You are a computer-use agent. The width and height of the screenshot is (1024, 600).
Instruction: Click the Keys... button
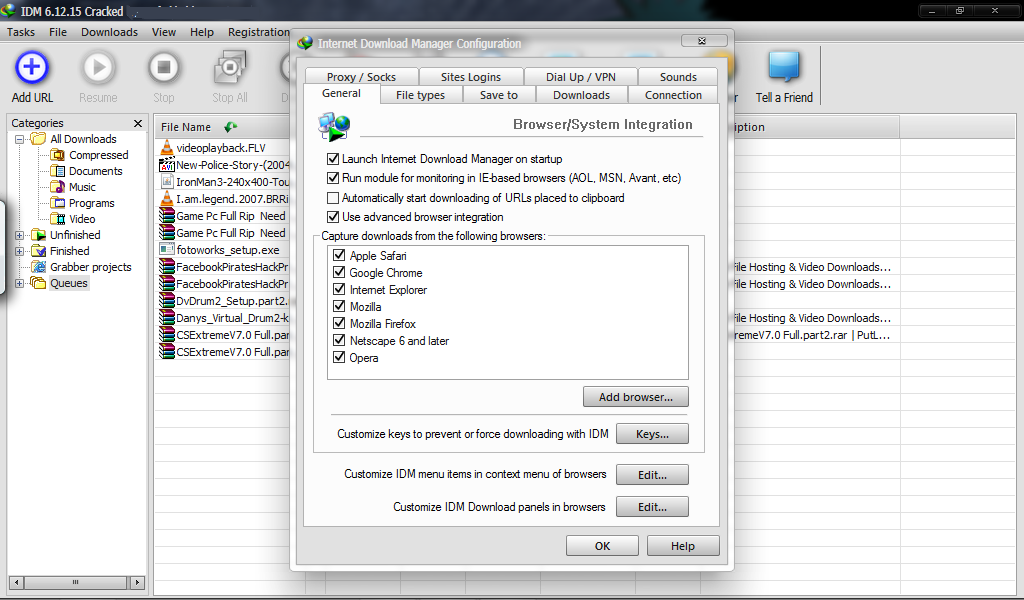652,434
